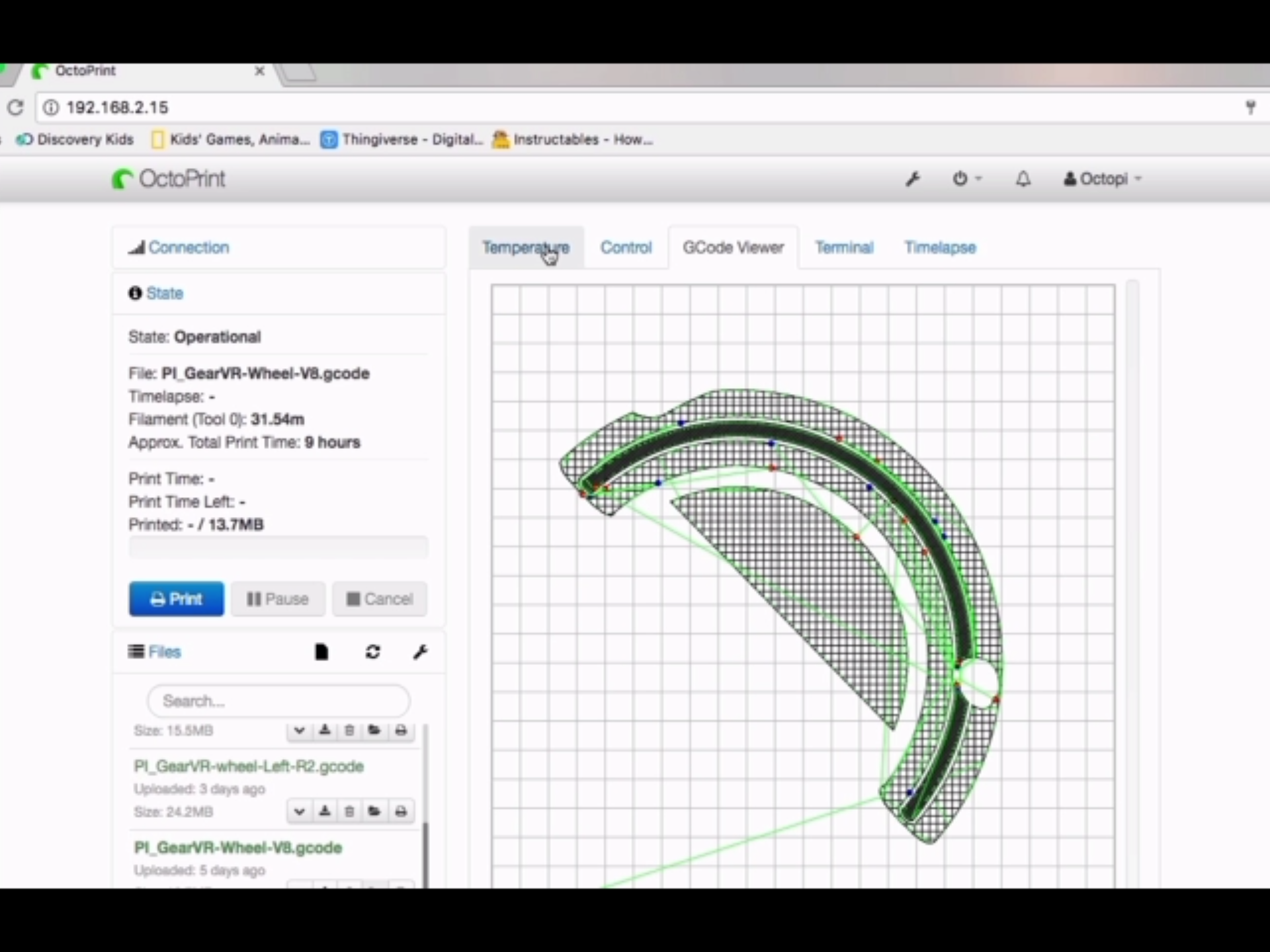
Task: Click the key icon in address bar
Action: 1250,107
